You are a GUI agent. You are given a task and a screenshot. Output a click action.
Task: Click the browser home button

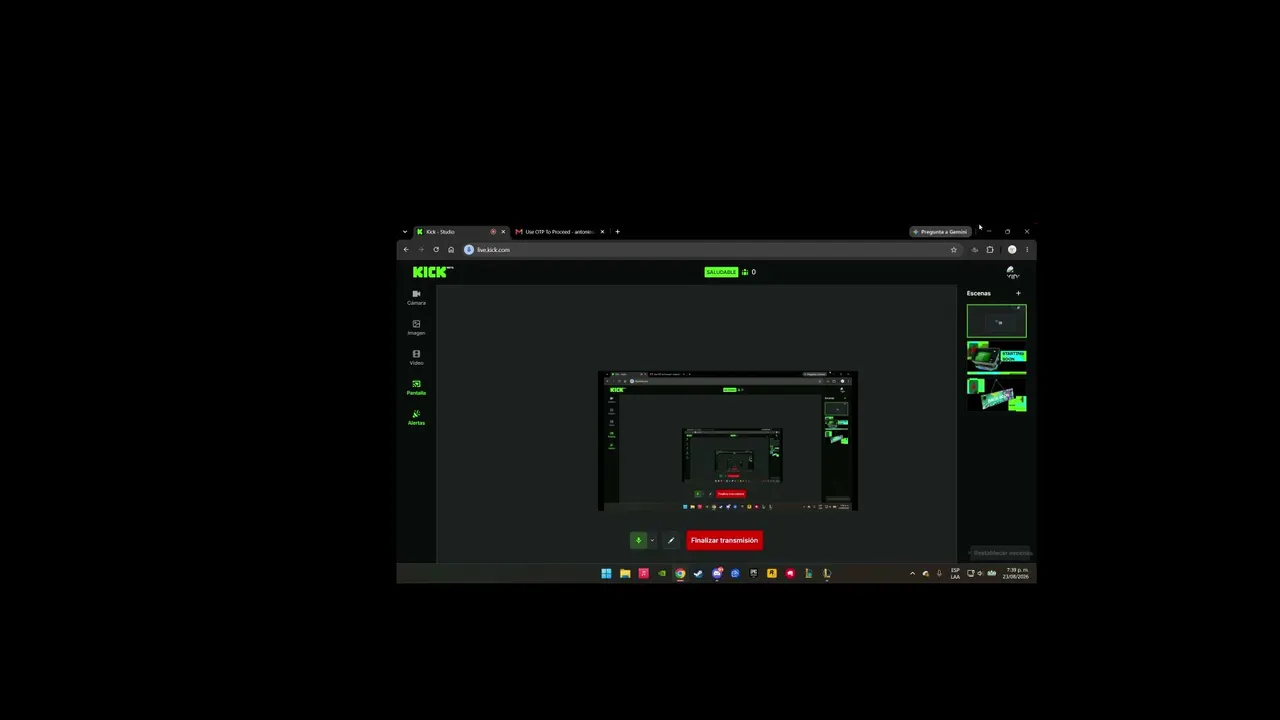(x=451, y=250)
